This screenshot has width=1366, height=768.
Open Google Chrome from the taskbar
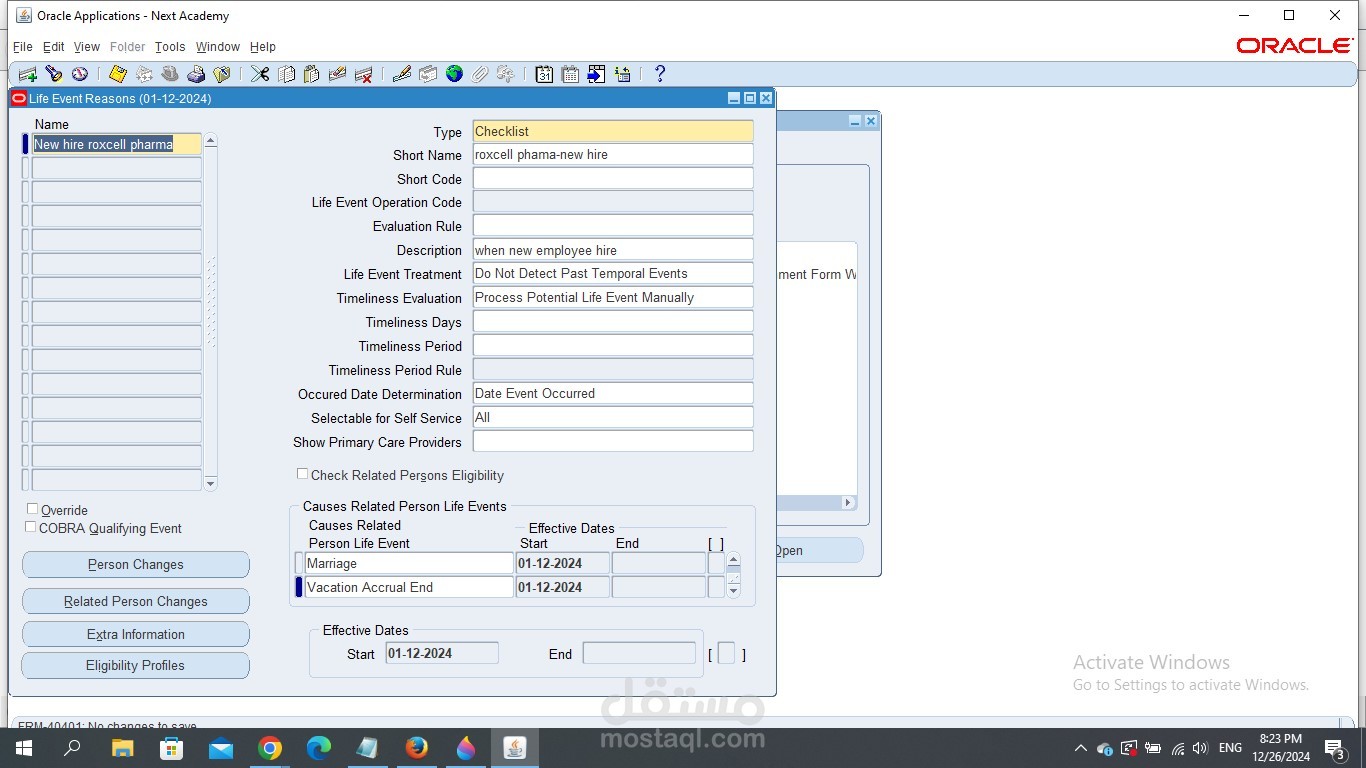(269, 747)
